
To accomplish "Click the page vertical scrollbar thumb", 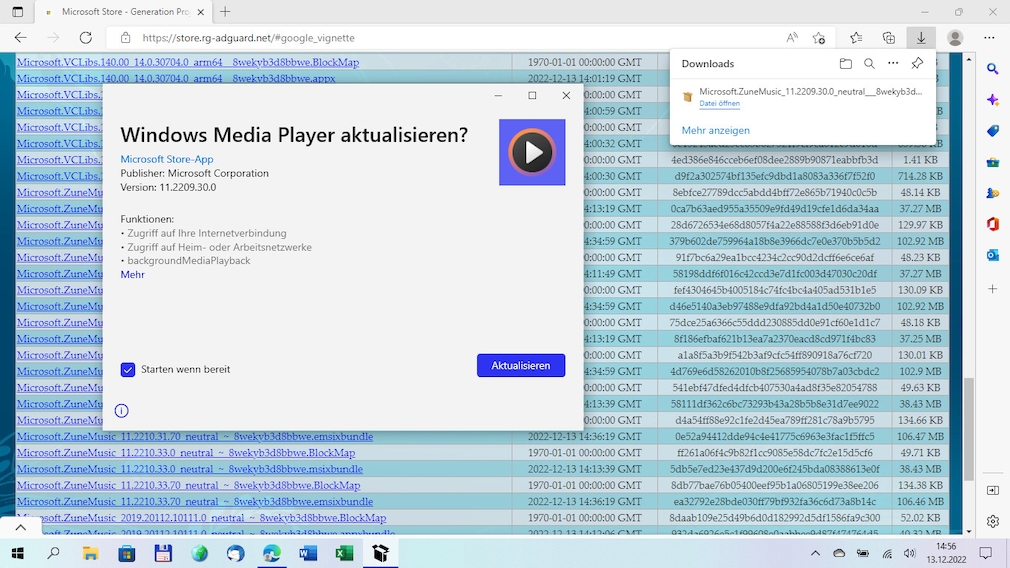I will tap(969, 429).
